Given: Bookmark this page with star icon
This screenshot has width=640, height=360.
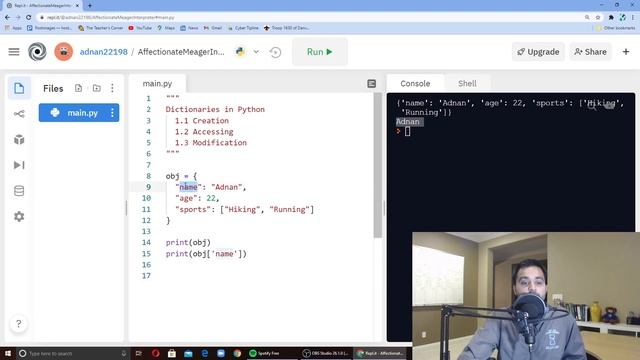Looking at the screenshot, I should pyautogui.click(x=598, y=18).
